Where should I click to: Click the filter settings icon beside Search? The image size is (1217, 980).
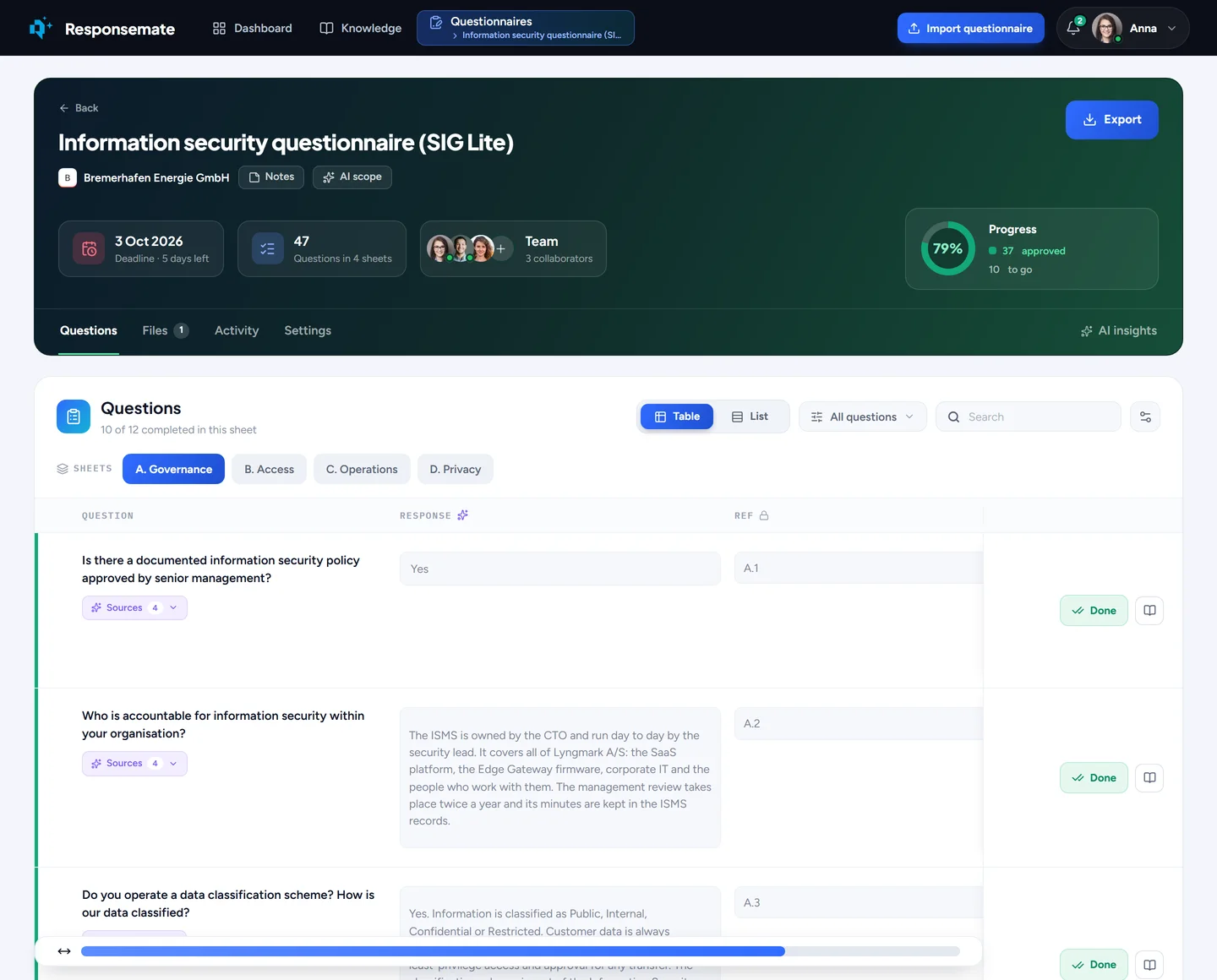[1145, 416]
